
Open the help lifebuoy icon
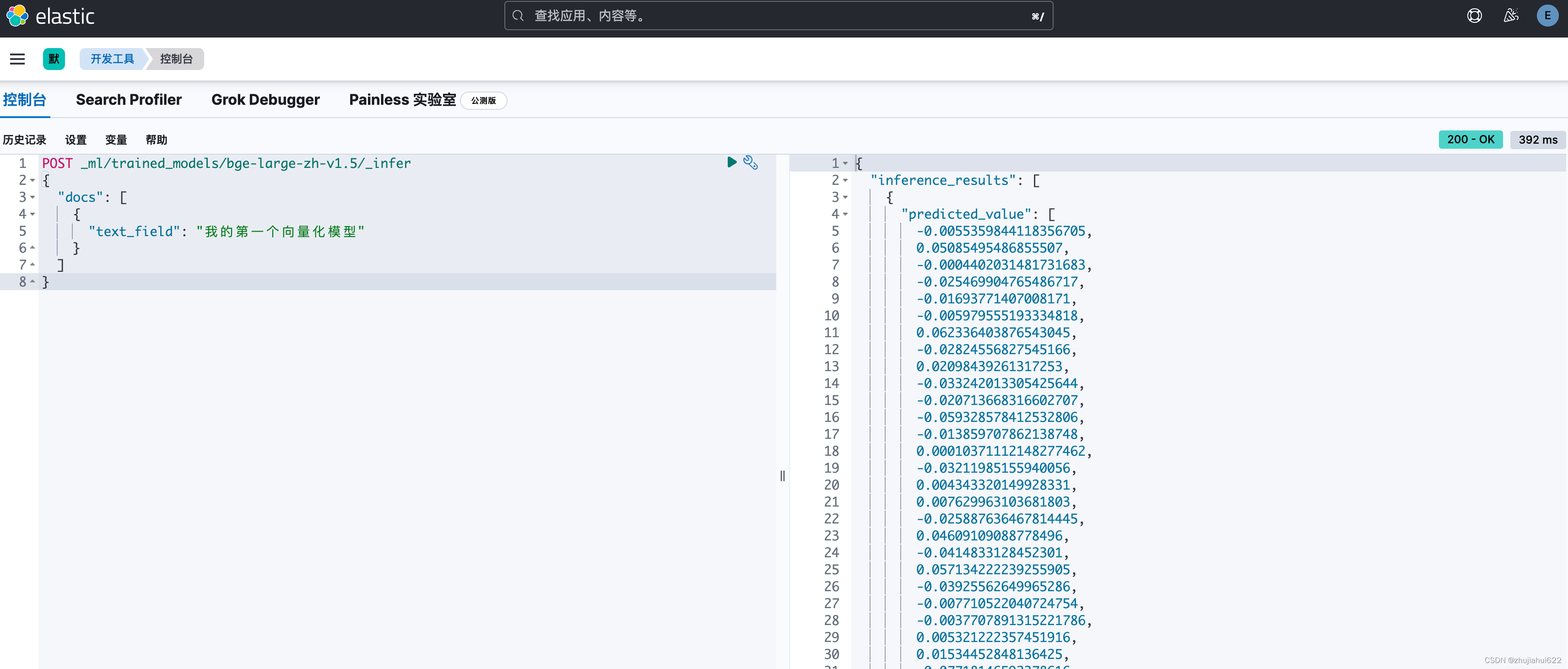[x=1474, y=16]
